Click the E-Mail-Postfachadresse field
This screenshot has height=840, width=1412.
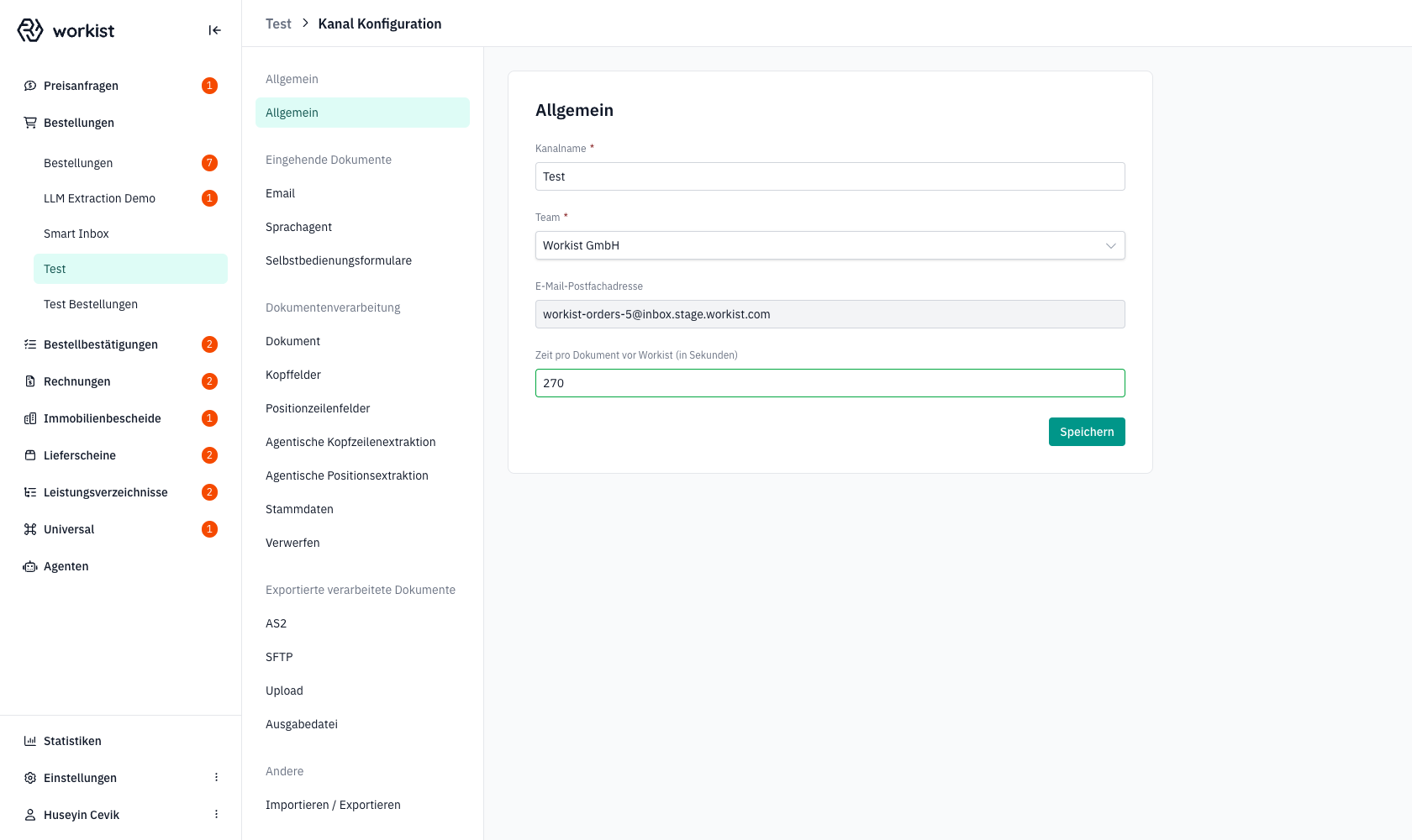click(x=830, y=314)
